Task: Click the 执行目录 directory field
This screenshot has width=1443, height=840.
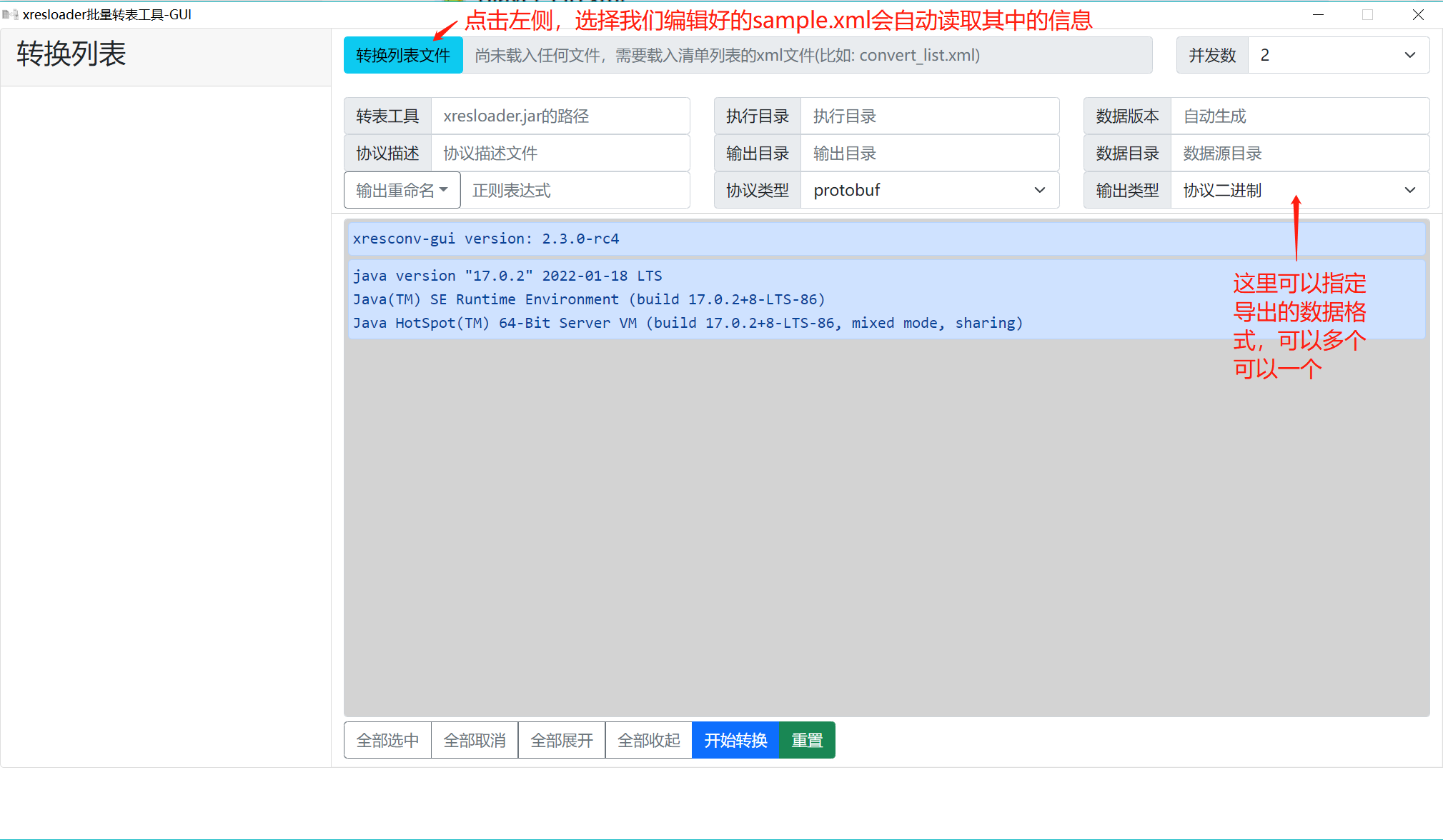Action: click(929, 116)
